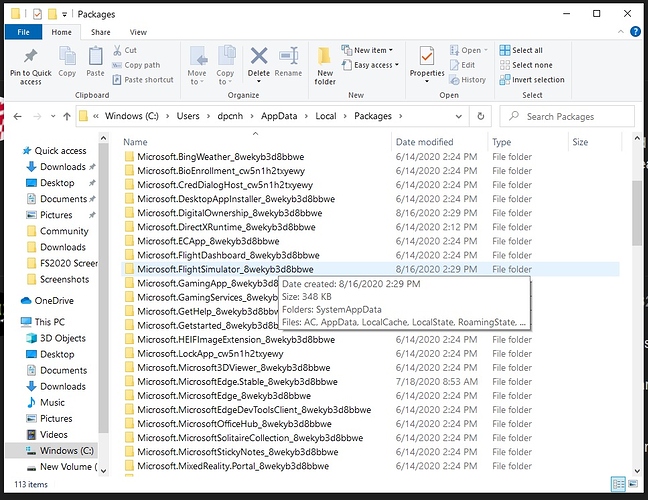Switch to the View ribbon tab
The image size is (648, 500).
pos(138,32)
